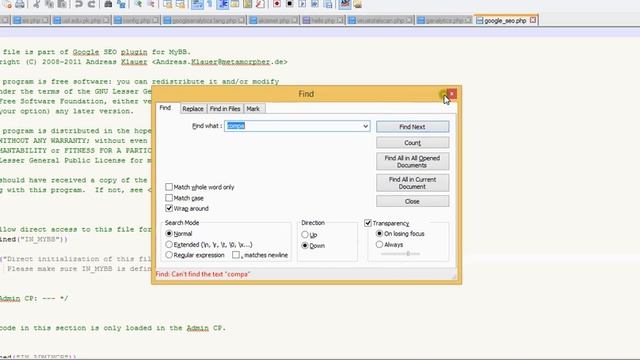Click the Copy toolbar icon
The height and width of the screenshot is (360, 640).
[49, 4]
